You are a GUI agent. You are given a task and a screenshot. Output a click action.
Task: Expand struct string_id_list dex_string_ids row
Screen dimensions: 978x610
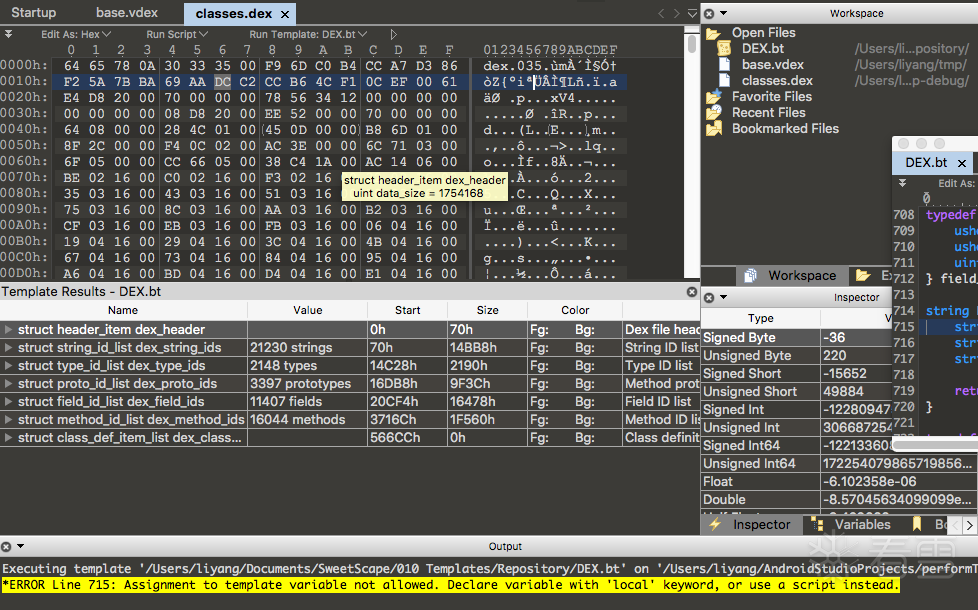click(9, 348)
